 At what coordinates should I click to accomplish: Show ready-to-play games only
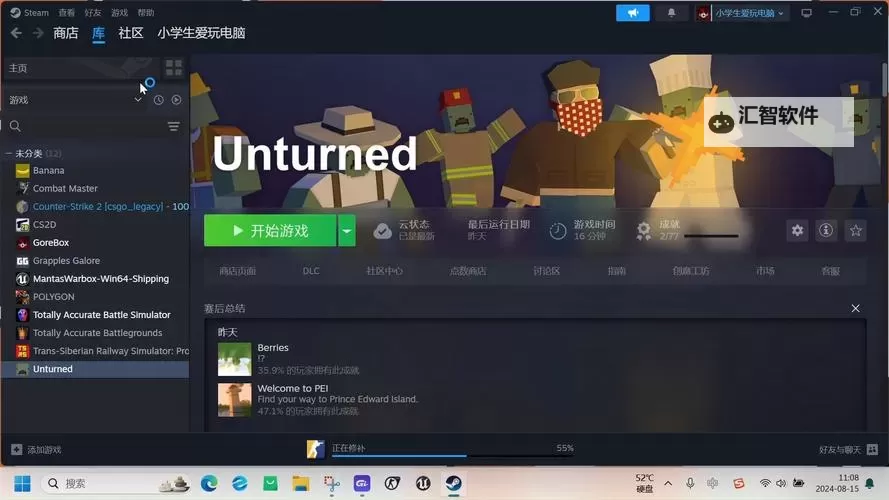click(x=176, y=100)
